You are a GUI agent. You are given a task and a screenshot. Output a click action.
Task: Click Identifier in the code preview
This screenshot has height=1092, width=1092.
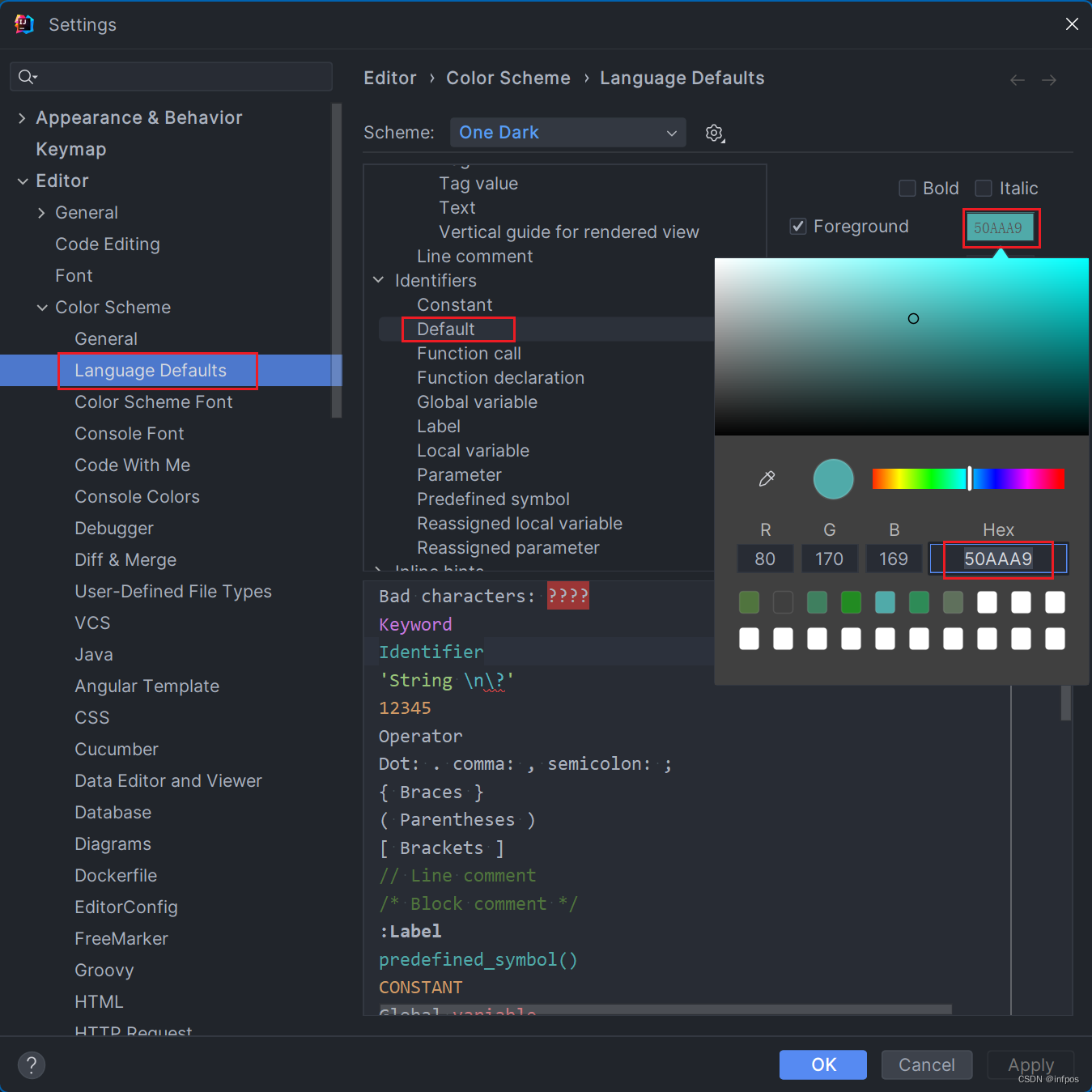pyautogui.click(x=431, y=652)
